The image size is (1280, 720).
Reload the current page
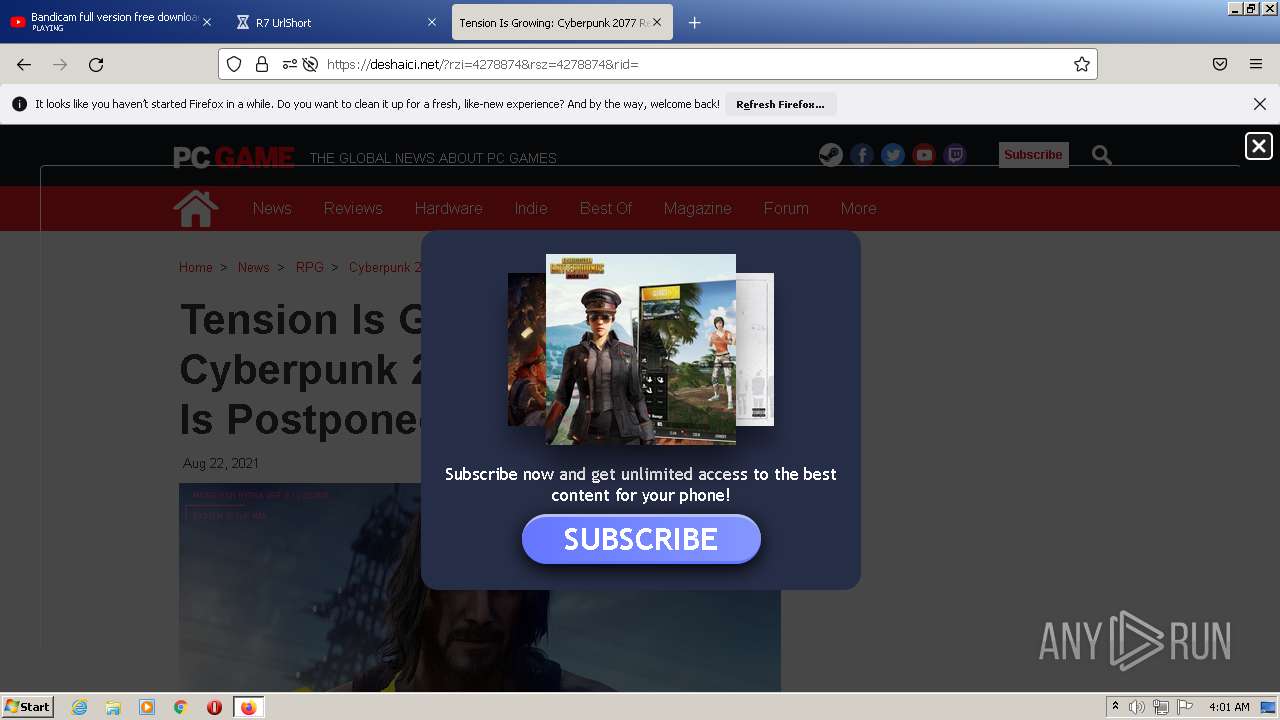(96, 64)
